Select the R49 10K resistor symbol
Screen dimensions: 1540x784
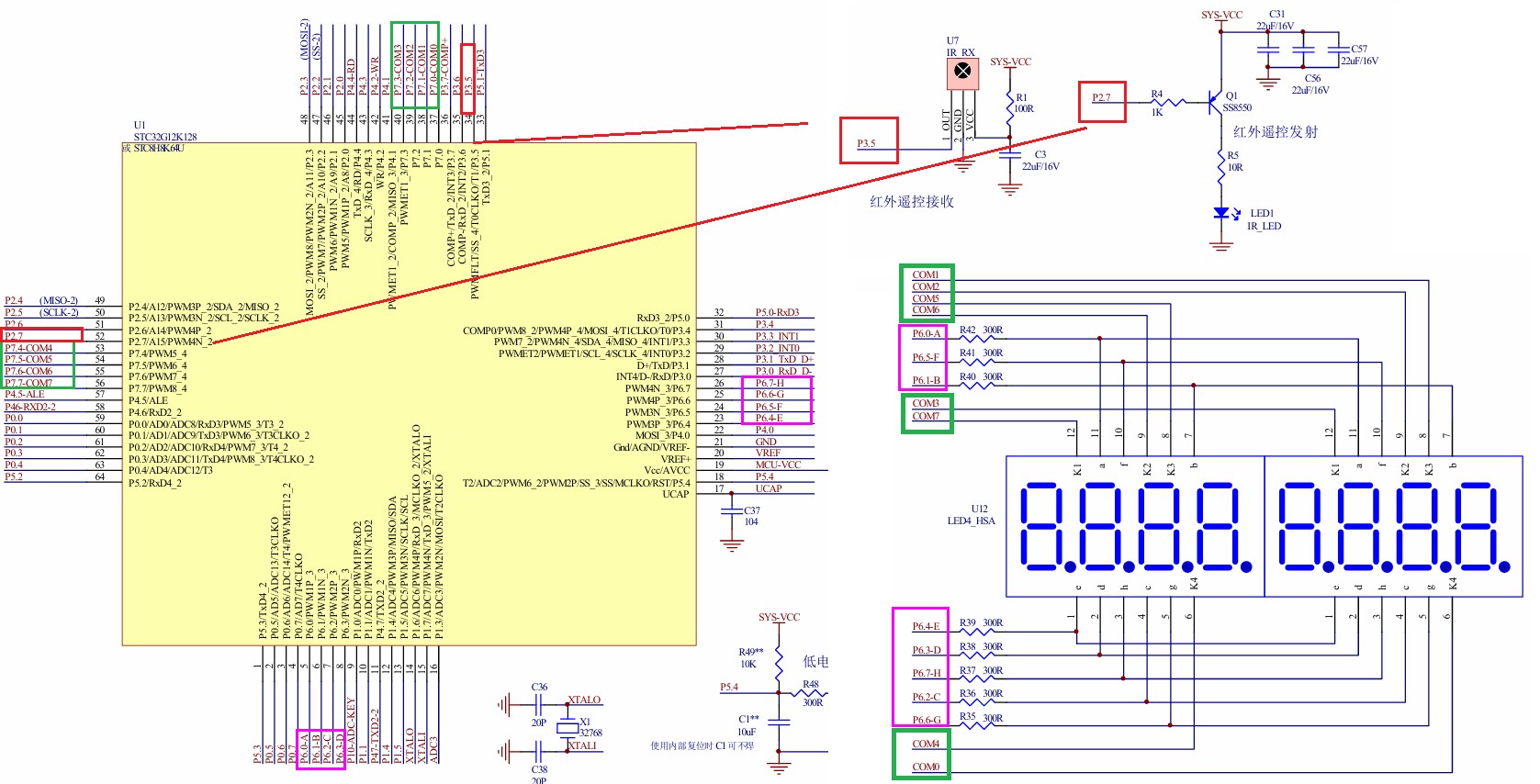tap(779, 657)
